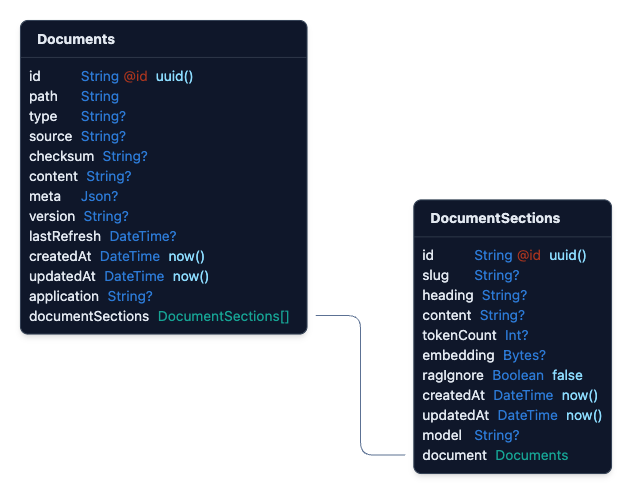Click the lastRefresh field name
The image size is (632, 494).
tap(65, 236)
